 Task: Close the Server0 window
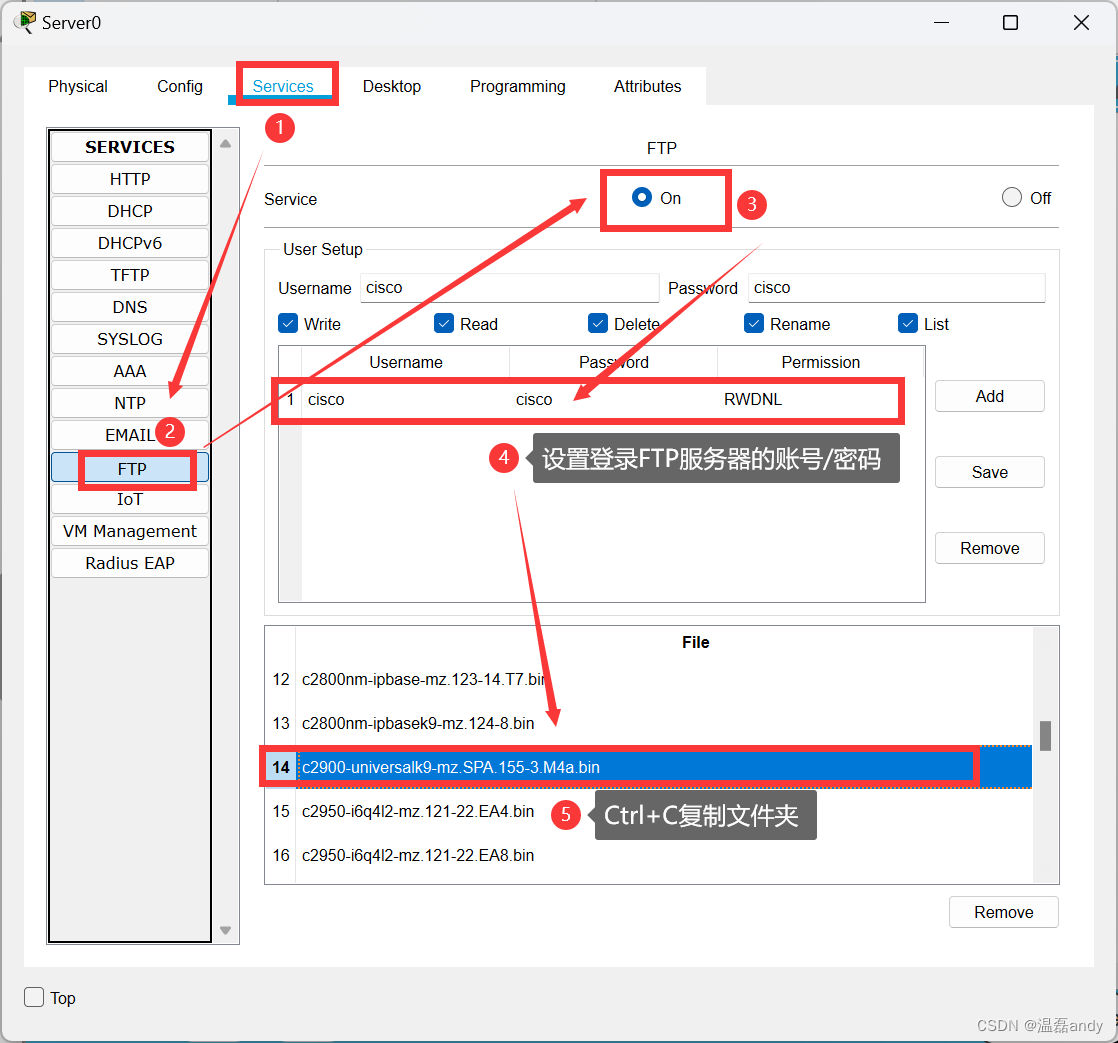[x=1081, y=23]
